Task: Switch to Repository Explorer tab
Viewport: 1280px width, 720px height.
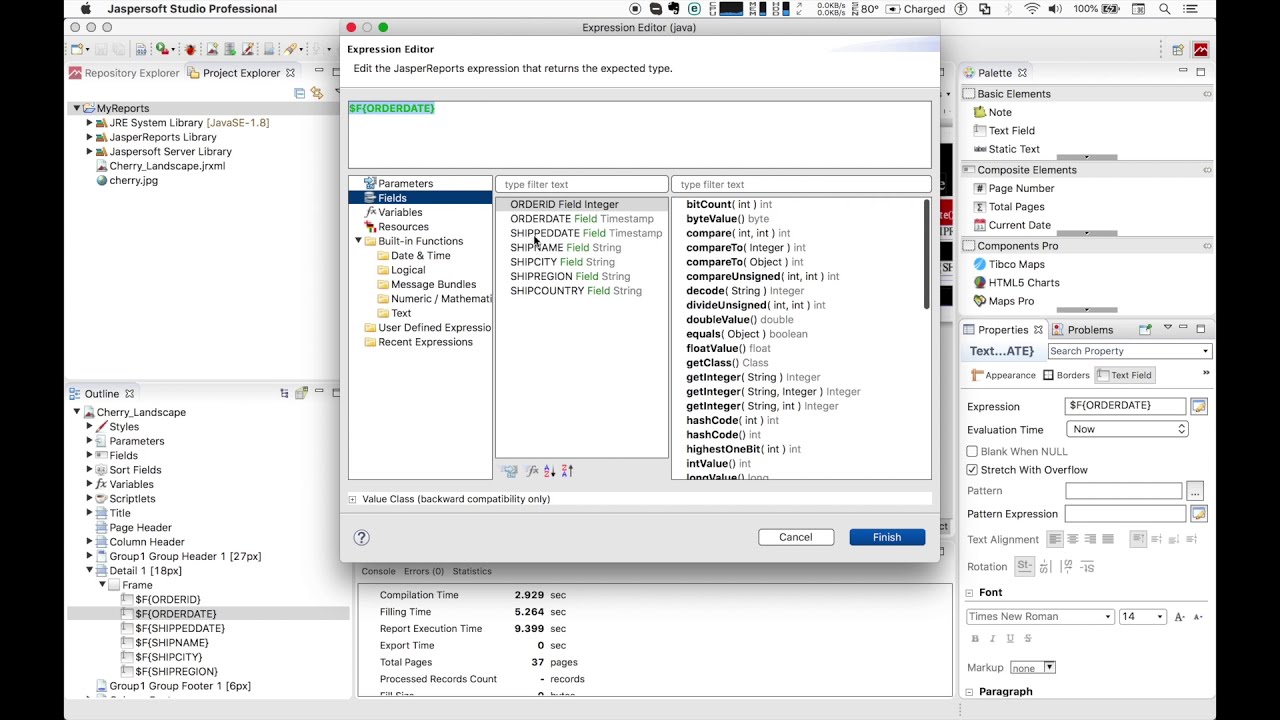Action: 124,73
